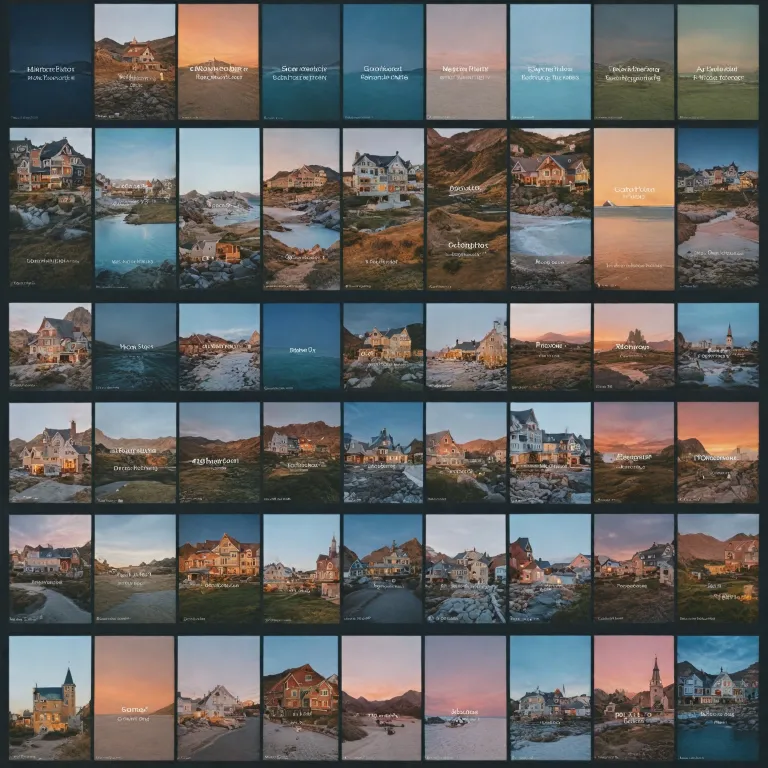Image resolution: width=768 pixels, height=768 pixels.
Task: Click the green-yellow gradient thumbnail in the top-right corner
Action: [x=717, y=62]
